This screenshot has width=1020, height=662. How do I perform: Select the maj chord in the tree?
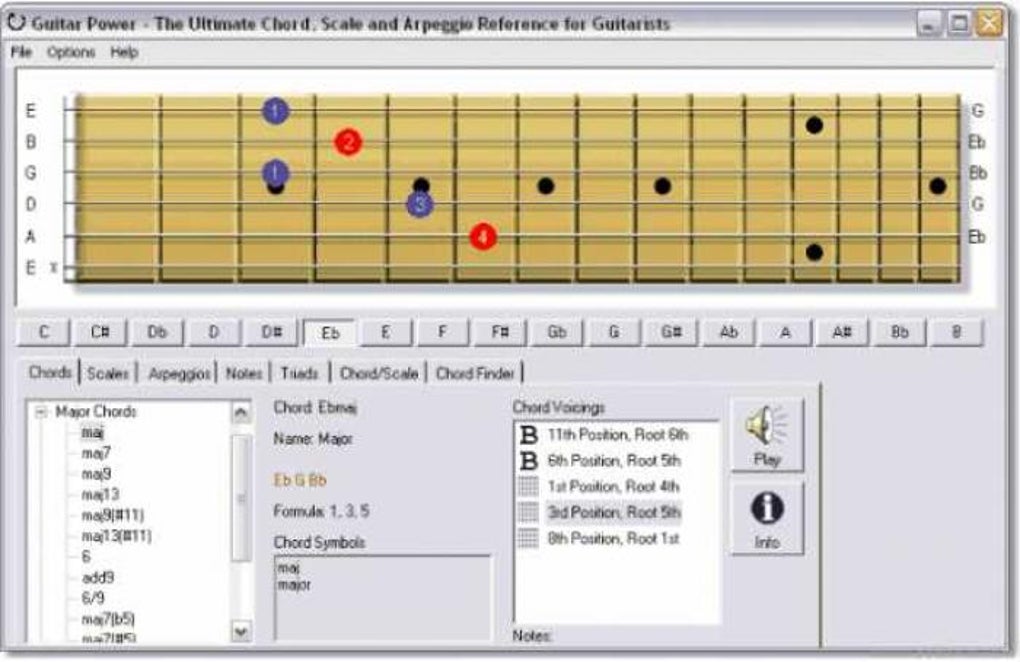click(92, 432)
